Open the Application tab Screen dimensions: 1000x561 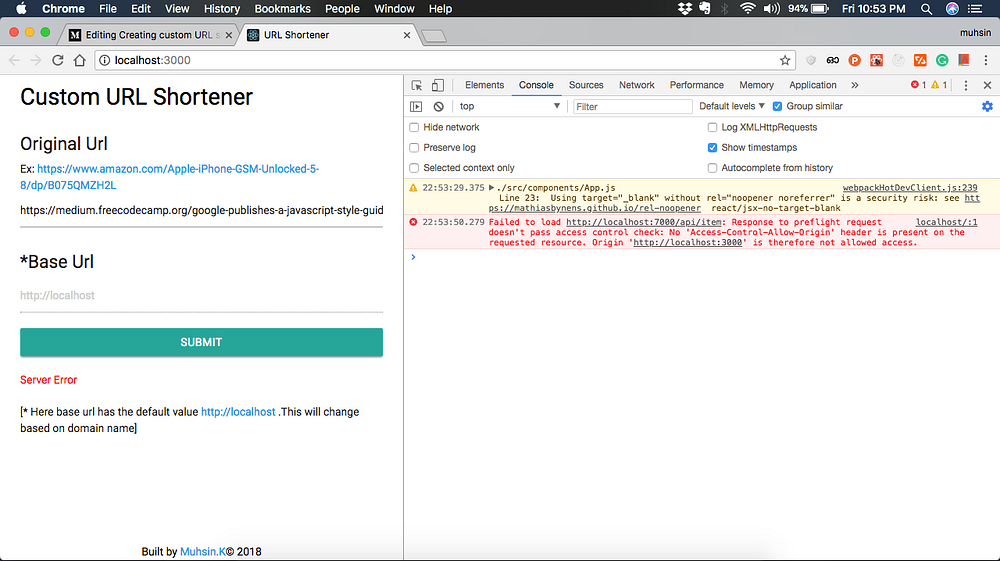coord(812,85)
